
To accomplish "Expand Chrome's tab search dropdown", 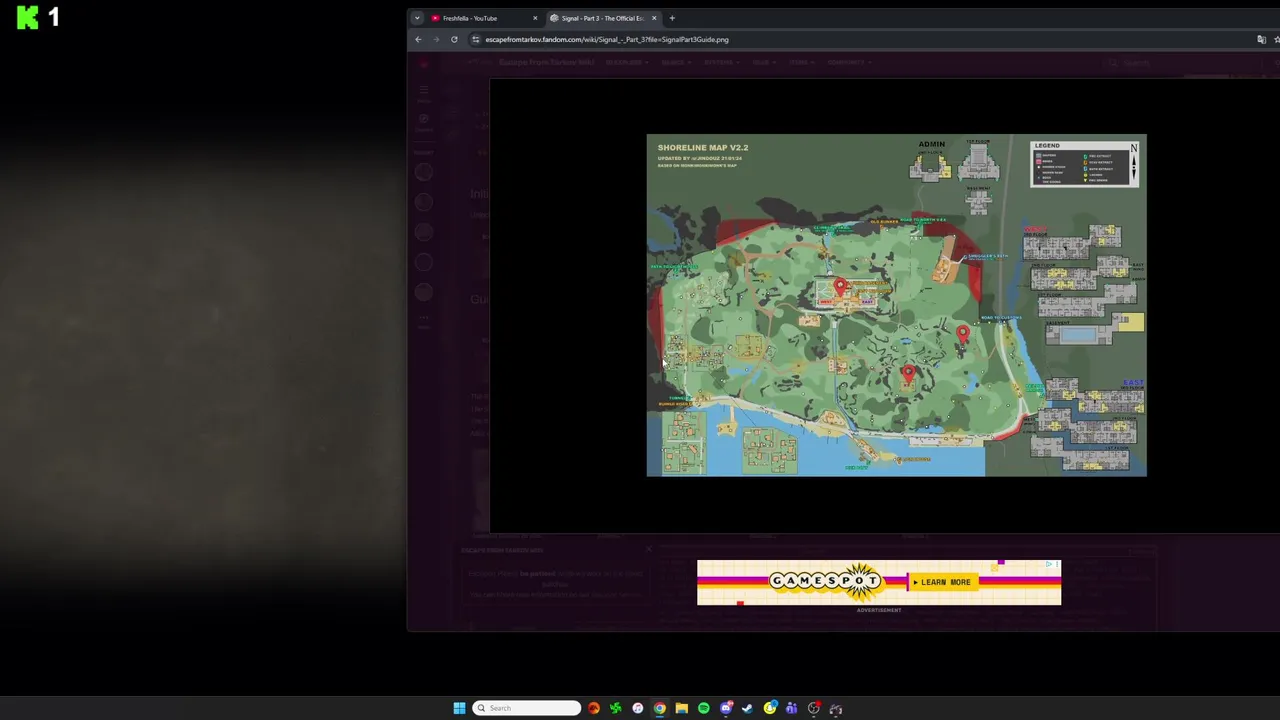I will (x=417, y=18).
